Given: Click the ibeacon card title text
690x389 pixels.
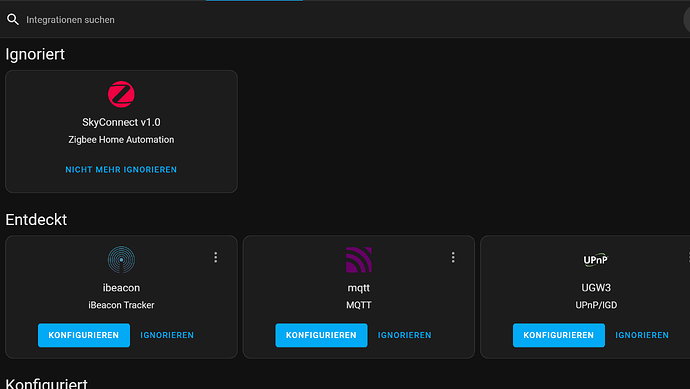Looking at the screenshot, I should (121, 288).
